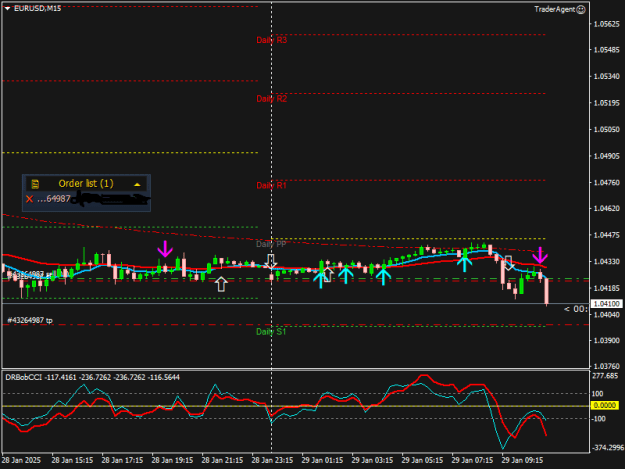
Task: Select the Daily R3 pivot label
Action: [x=271, y=40]
